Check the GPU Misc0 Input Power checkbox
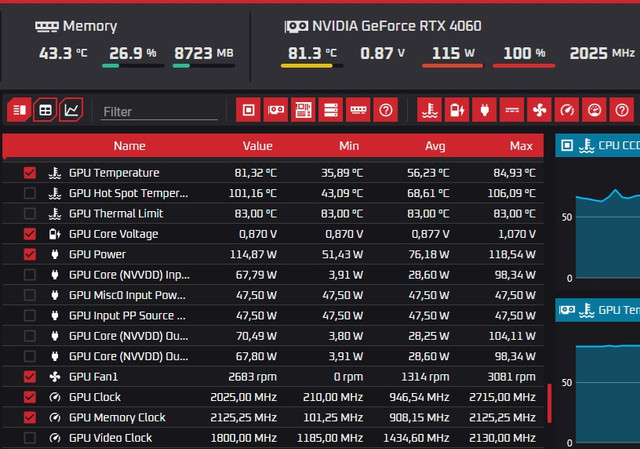 29,295
